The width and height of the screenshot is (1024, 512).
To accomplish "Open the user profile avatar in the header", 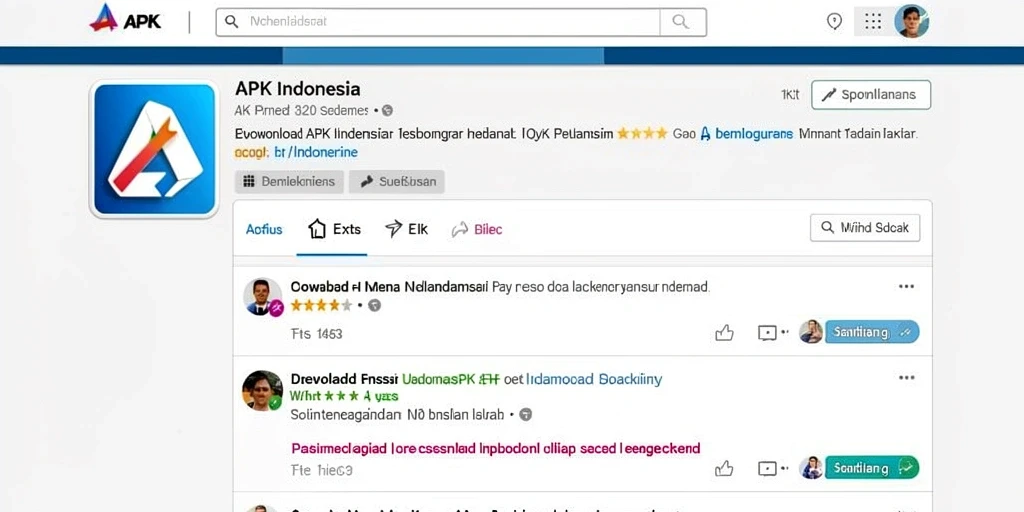I will pos(911,22).
